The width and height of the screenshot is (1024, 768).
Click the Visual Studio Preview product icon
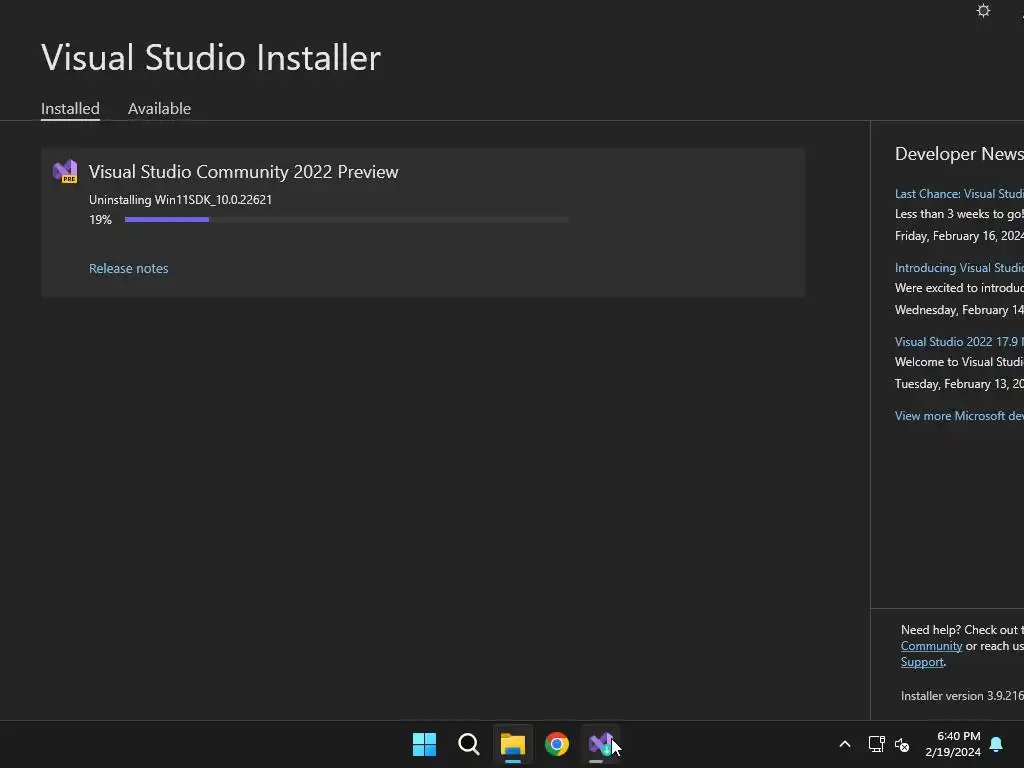(x=65, y=172)
